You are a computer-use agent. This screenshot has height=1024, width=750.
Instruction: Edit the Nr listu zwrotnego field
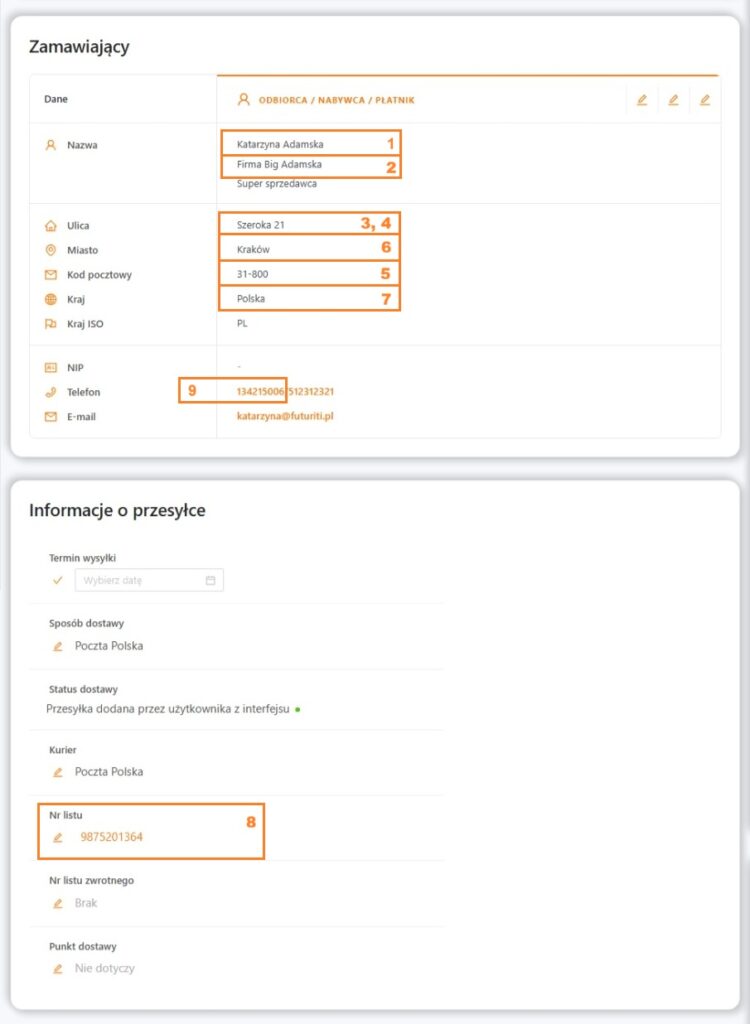[57, 903]
